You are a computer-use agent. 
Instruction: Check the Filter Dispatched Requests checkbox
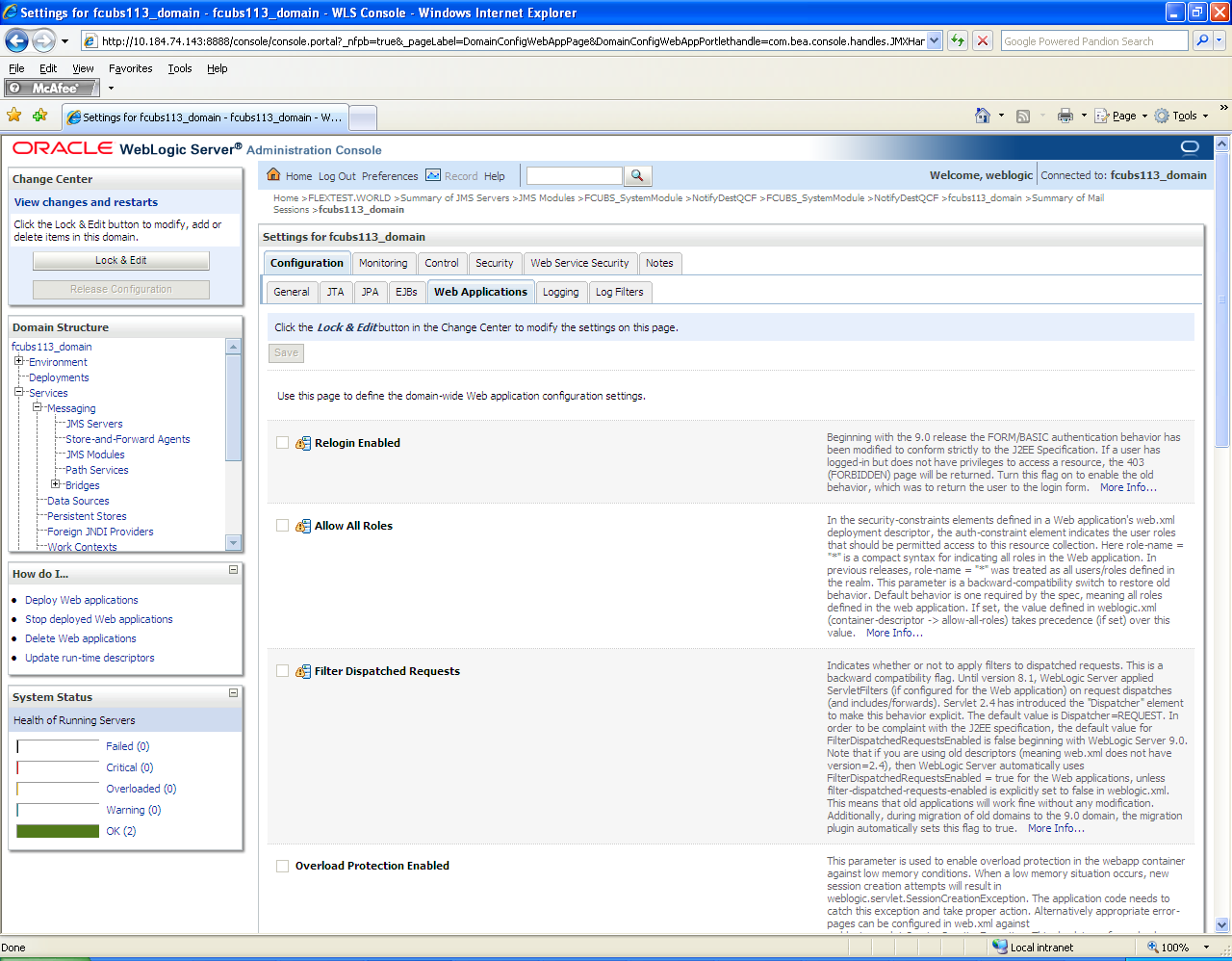point(282,671)
